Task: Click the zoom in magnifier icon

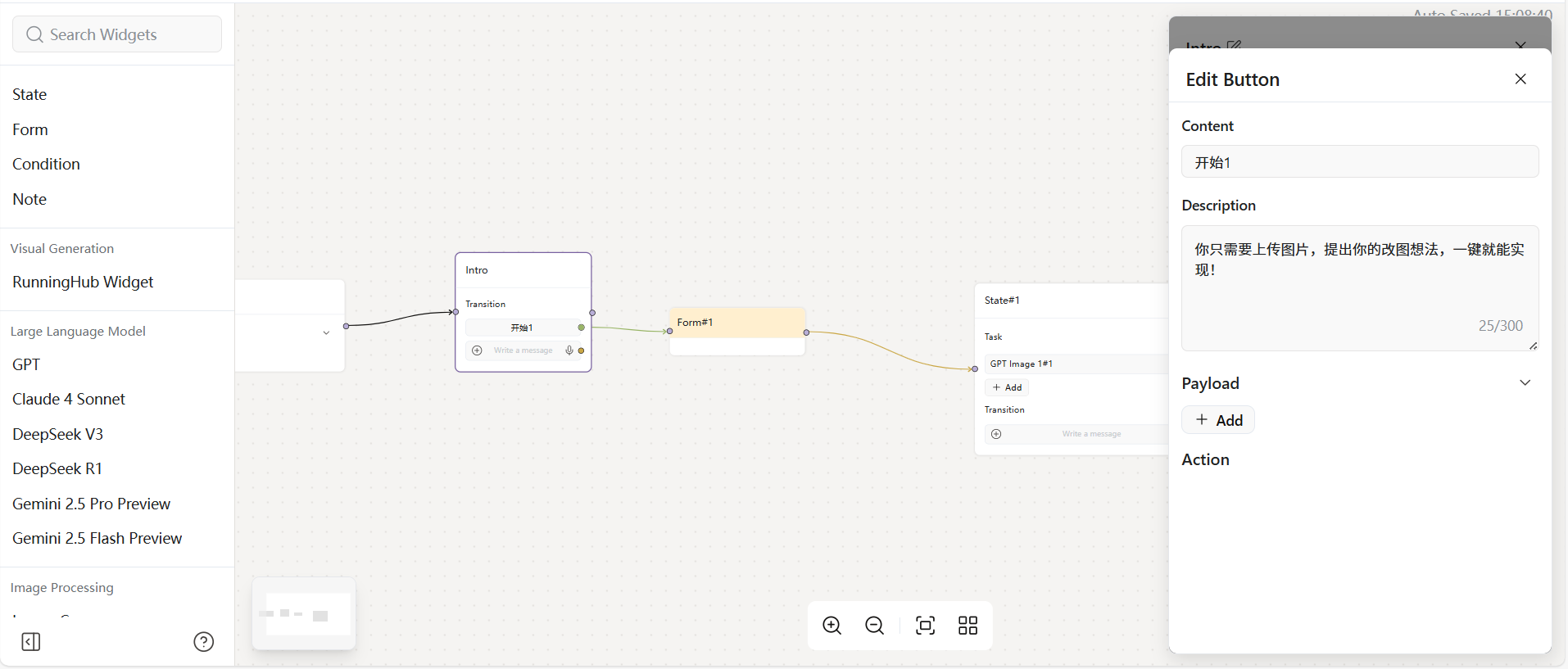Action: pyautogui.click(x=832, y=626)
